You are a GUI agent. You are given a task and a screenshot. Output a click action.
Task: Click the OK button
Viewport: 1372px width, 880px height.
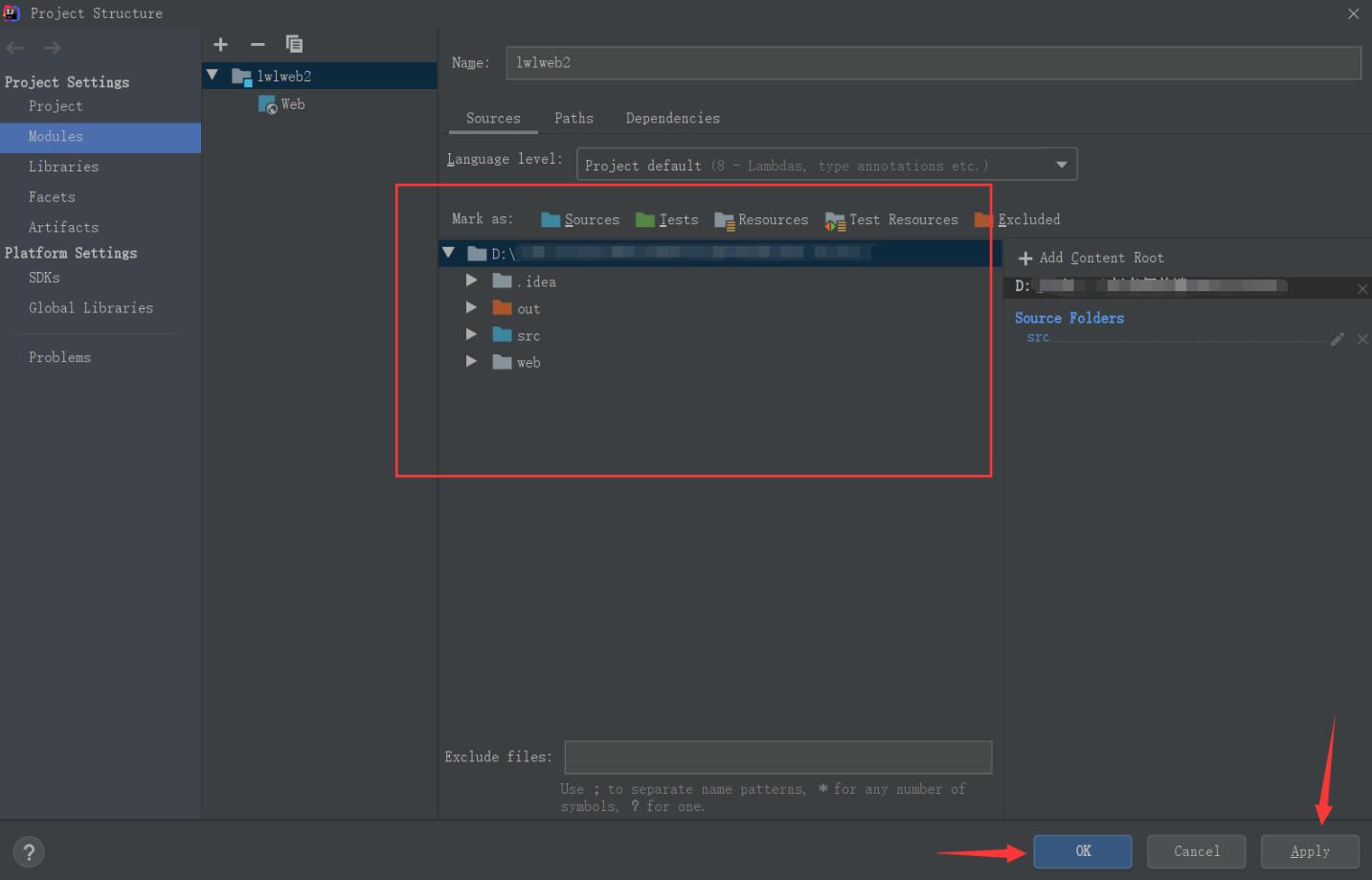[1083, 851]
